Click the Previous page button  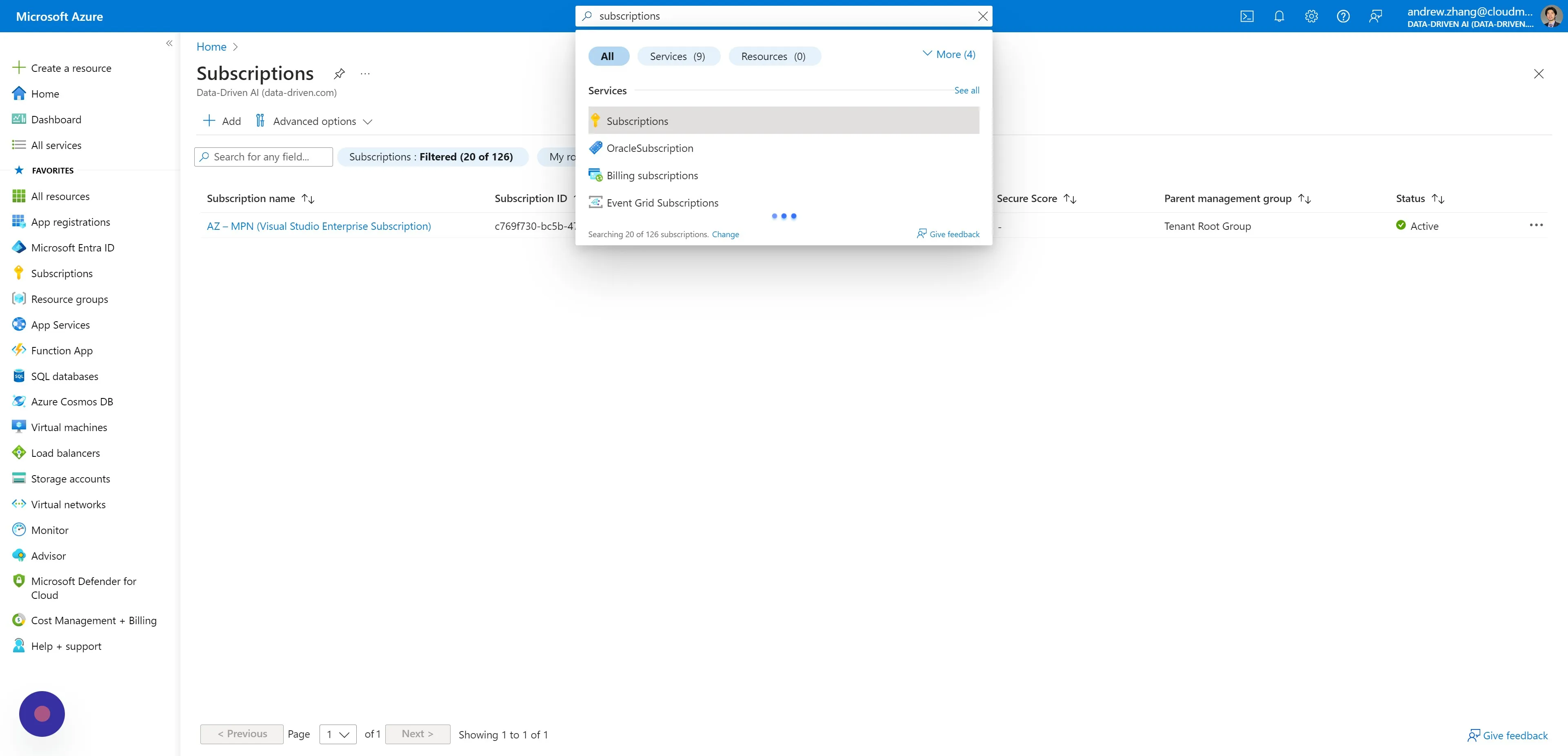242,734
